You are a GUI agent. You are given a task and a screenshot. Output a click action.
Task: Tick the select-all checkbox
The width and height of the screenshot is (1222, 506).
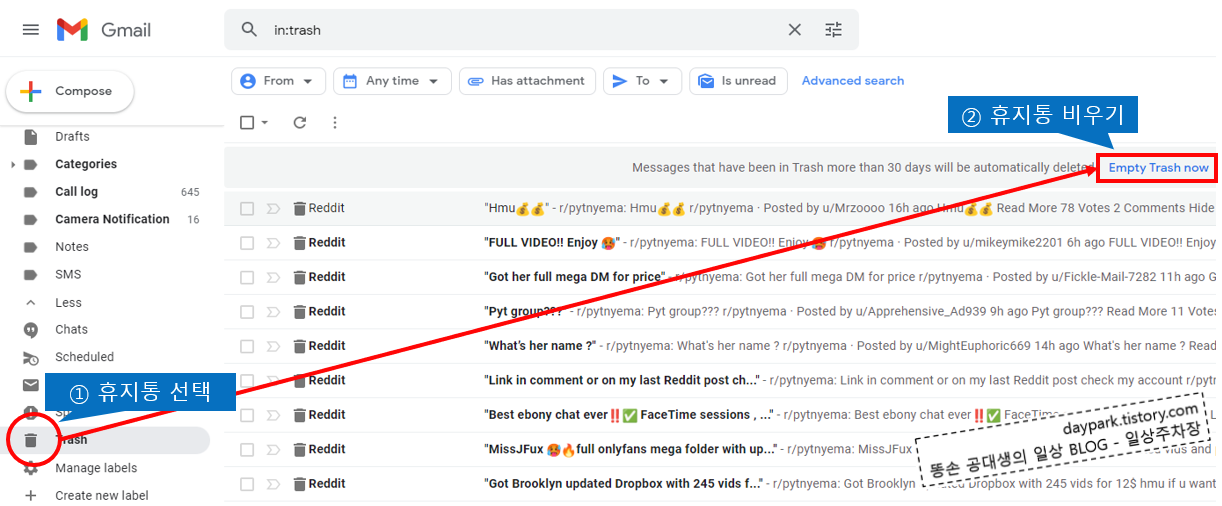(x=247, y=122)
